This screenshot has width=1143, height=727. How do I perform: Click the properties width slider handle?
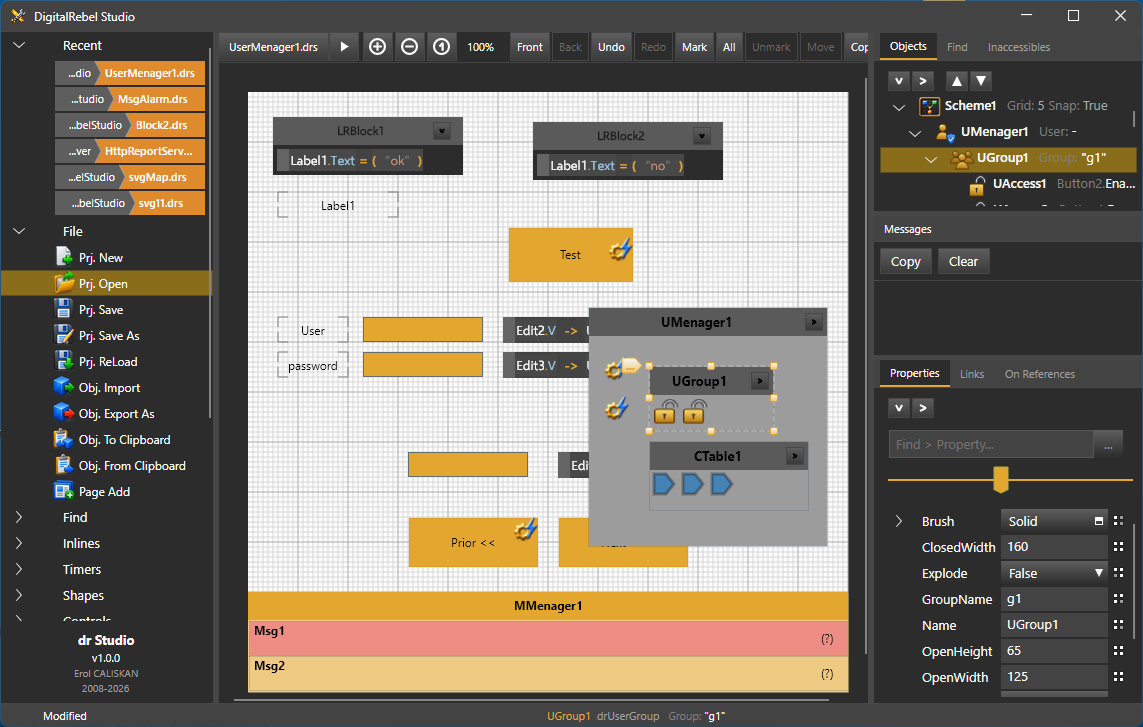point(1001,480)
